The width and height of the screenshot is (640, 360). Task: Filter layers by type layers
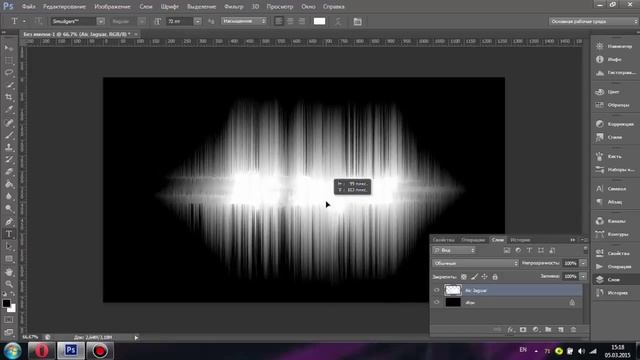click(529, 250)
